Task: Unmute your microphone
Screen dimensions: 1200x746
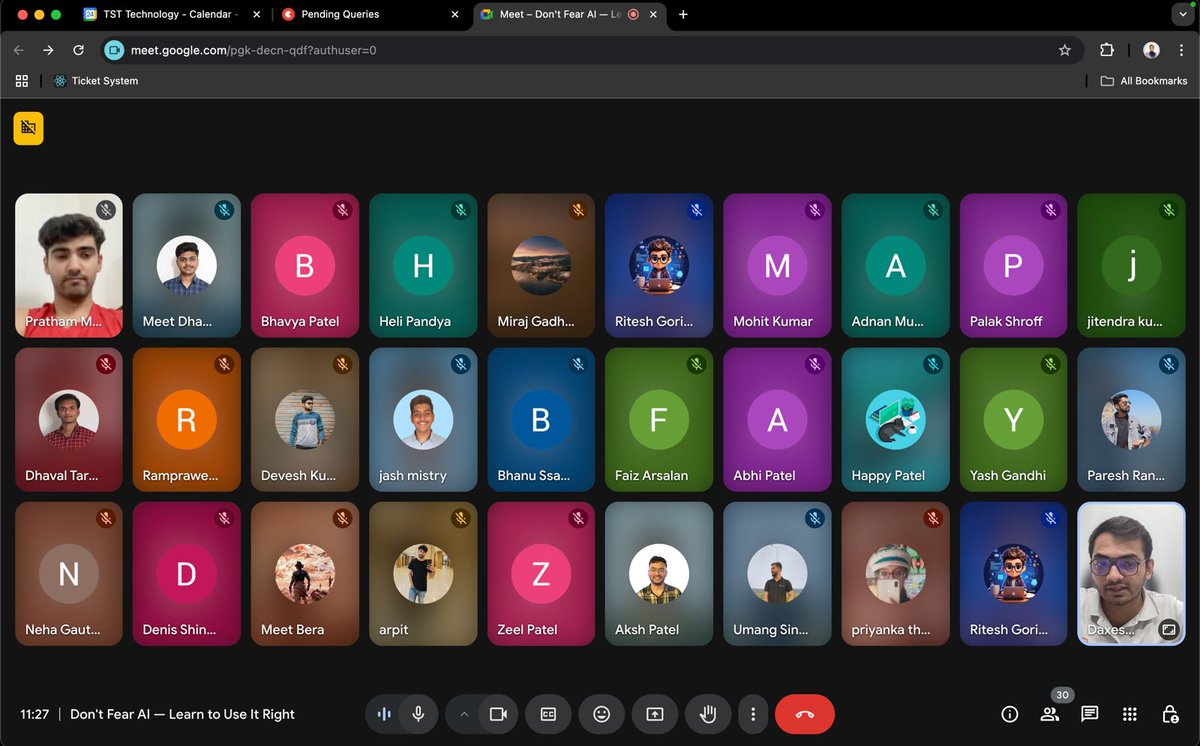Action: coord(418,714)
